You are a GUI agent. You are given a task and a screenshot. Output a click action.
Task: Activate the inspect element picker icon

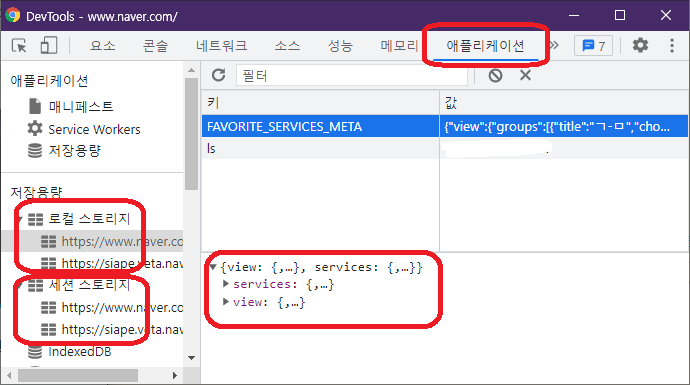(x=19, y=45)
